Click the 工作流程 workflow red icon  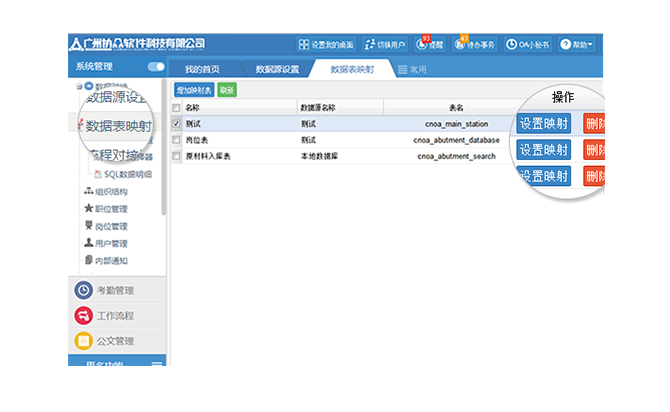(84, 315)
